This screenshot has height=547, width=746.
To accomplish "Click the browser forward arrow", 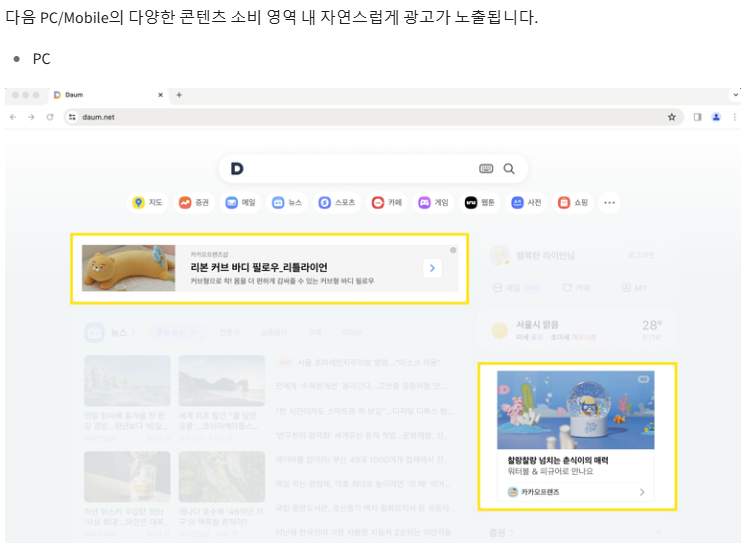I will click(x=31, y=117).
